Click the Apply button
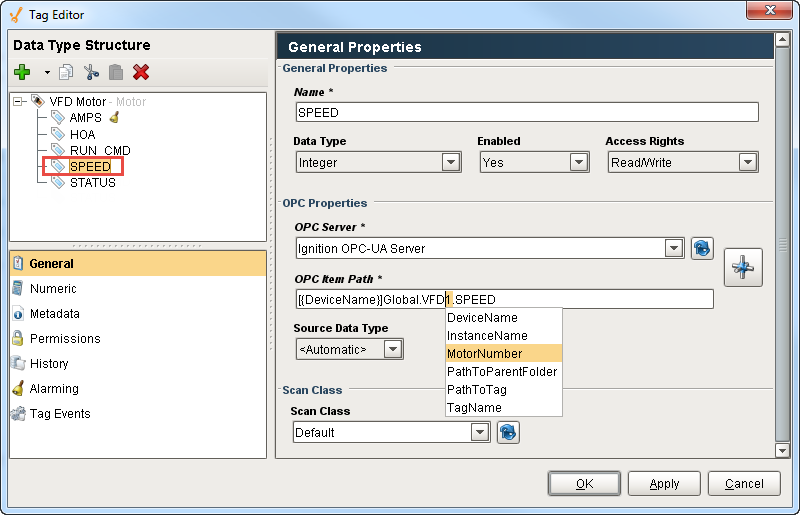 pyautogui.click(x=664, y=484)
